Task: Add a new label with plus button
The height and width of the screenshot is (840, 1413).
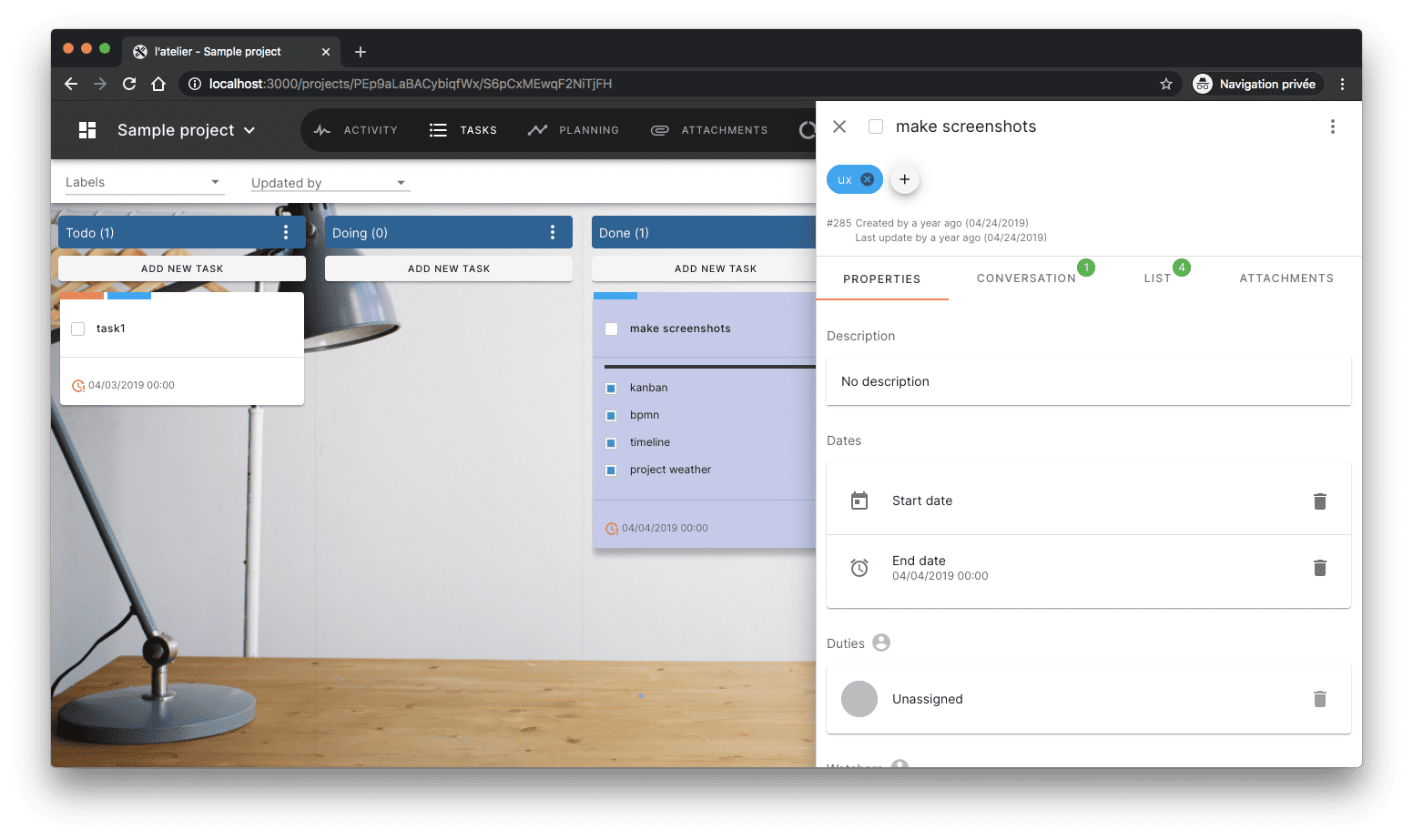Action: (905, 179)
